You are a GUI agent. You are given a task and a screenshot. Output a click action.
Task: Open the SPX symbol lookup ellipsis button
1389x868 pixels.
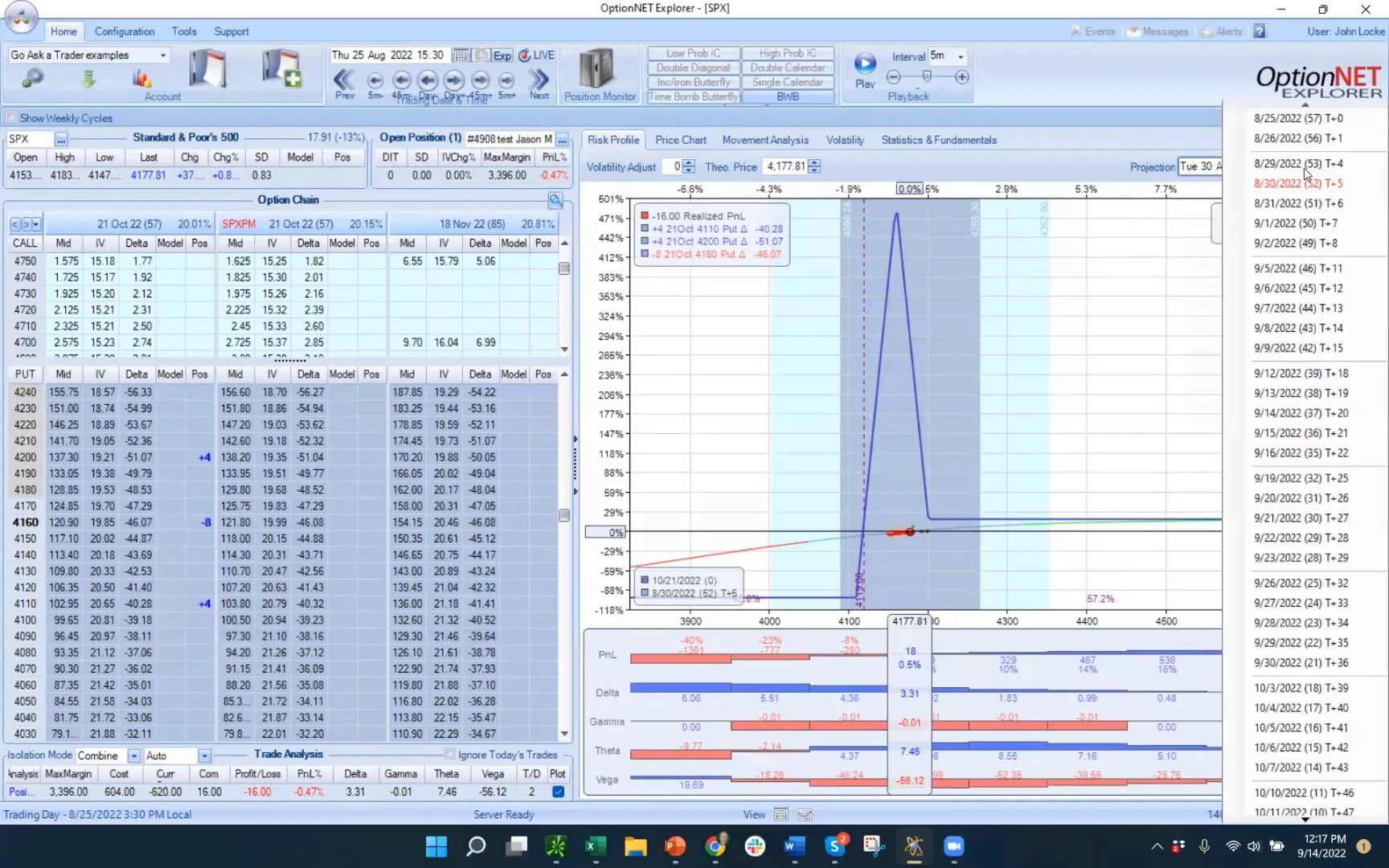(61, 139)
